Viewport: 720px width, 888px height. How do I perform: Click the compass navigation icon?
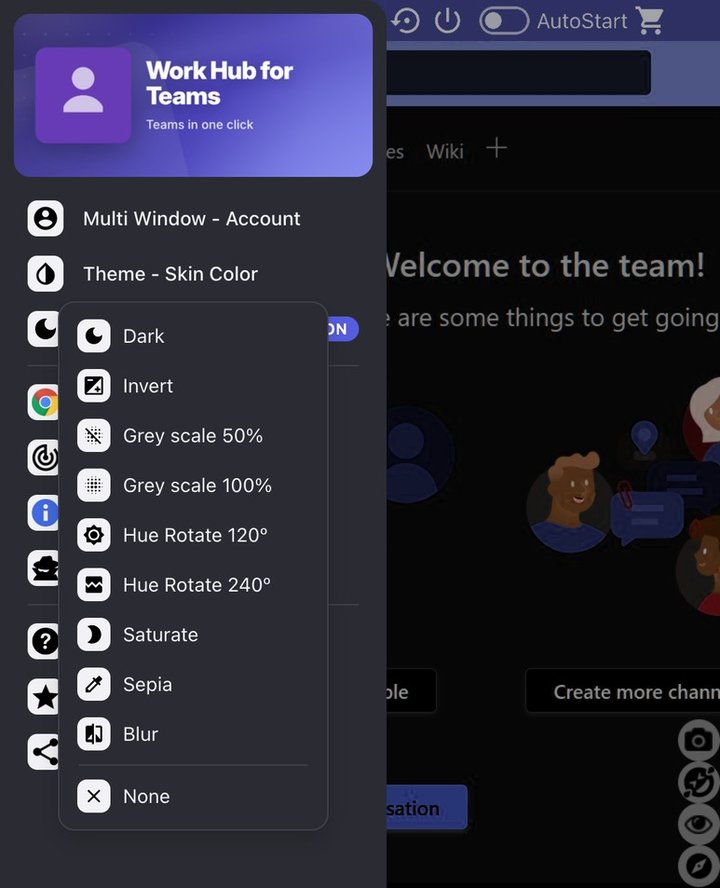[x=698, y=866]
